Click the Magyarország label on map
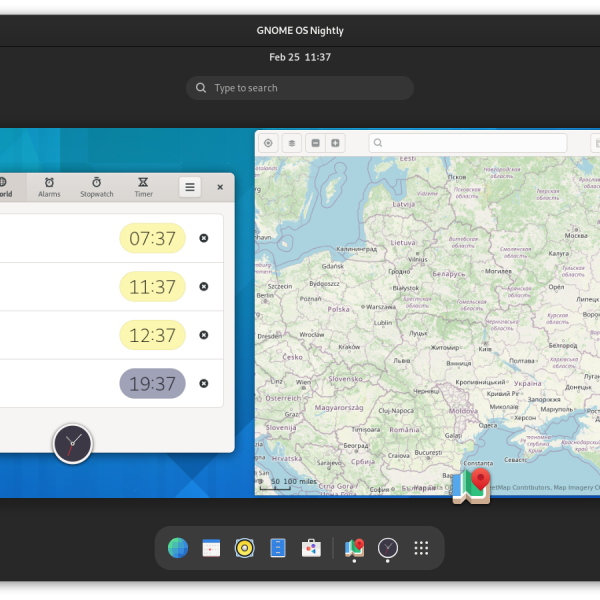Image resolution: width=600 pixels, height=600 pixels. point(339,408)
